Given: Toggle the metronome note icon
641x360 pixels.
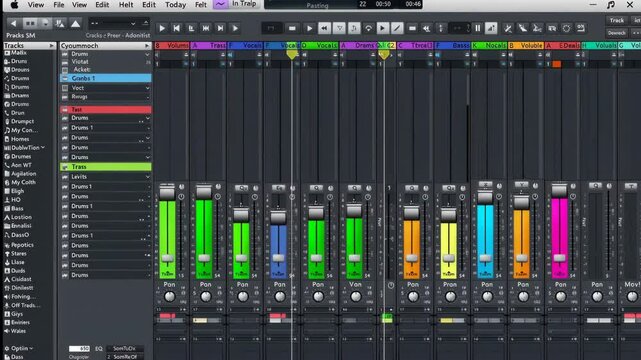Looking at the screenshot, I should point(354,28).
